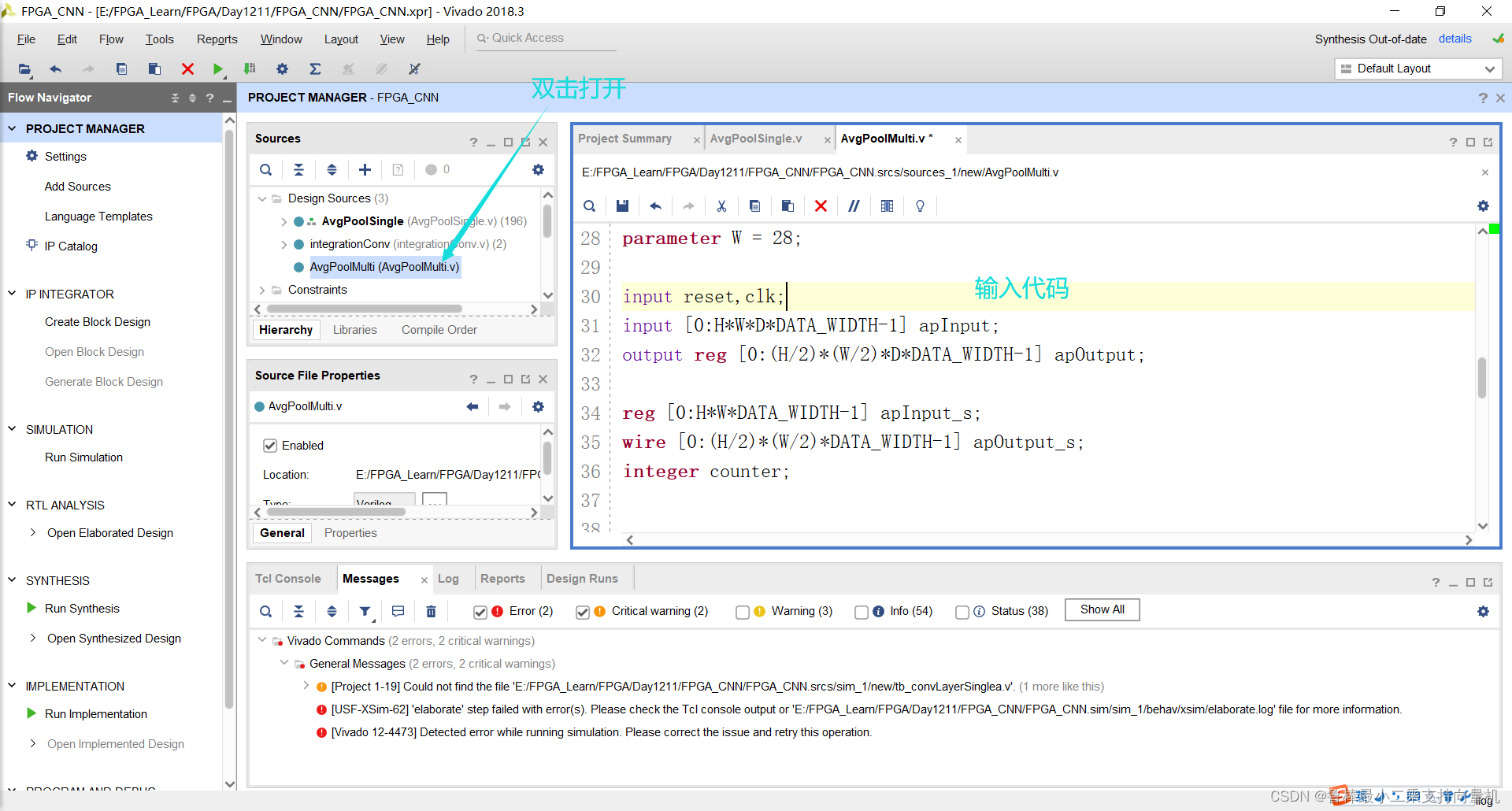
Task: Toggle line comments with the // icon
Action: click(x=854, y=206)
